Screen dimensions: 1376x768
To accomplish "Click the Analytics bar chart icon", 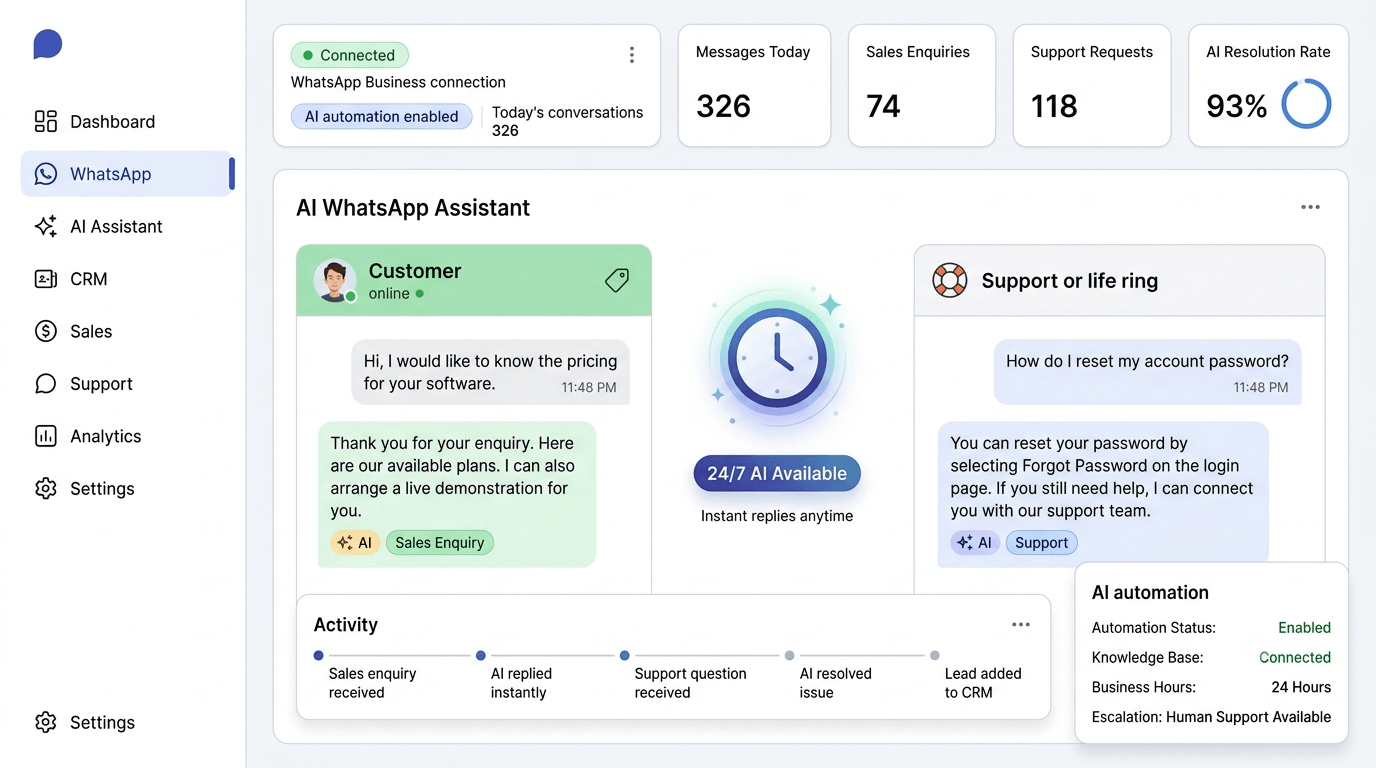I will [46, 436].
